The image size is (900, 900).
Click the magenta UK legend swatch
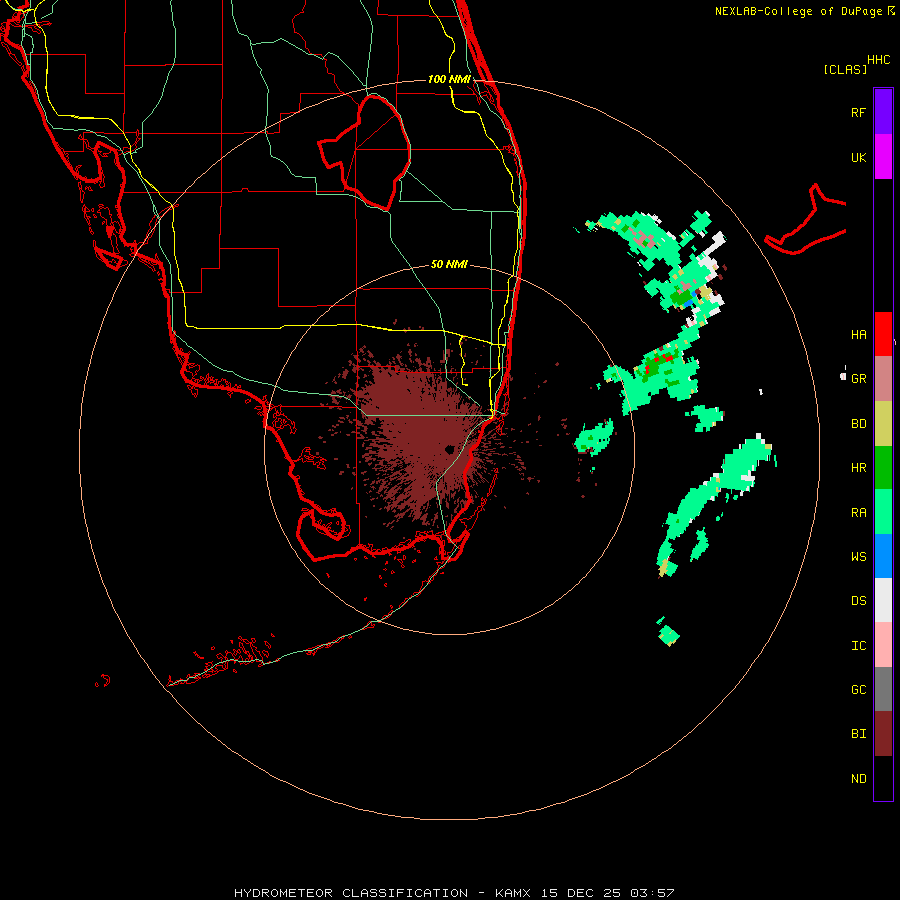click(883, 157)
